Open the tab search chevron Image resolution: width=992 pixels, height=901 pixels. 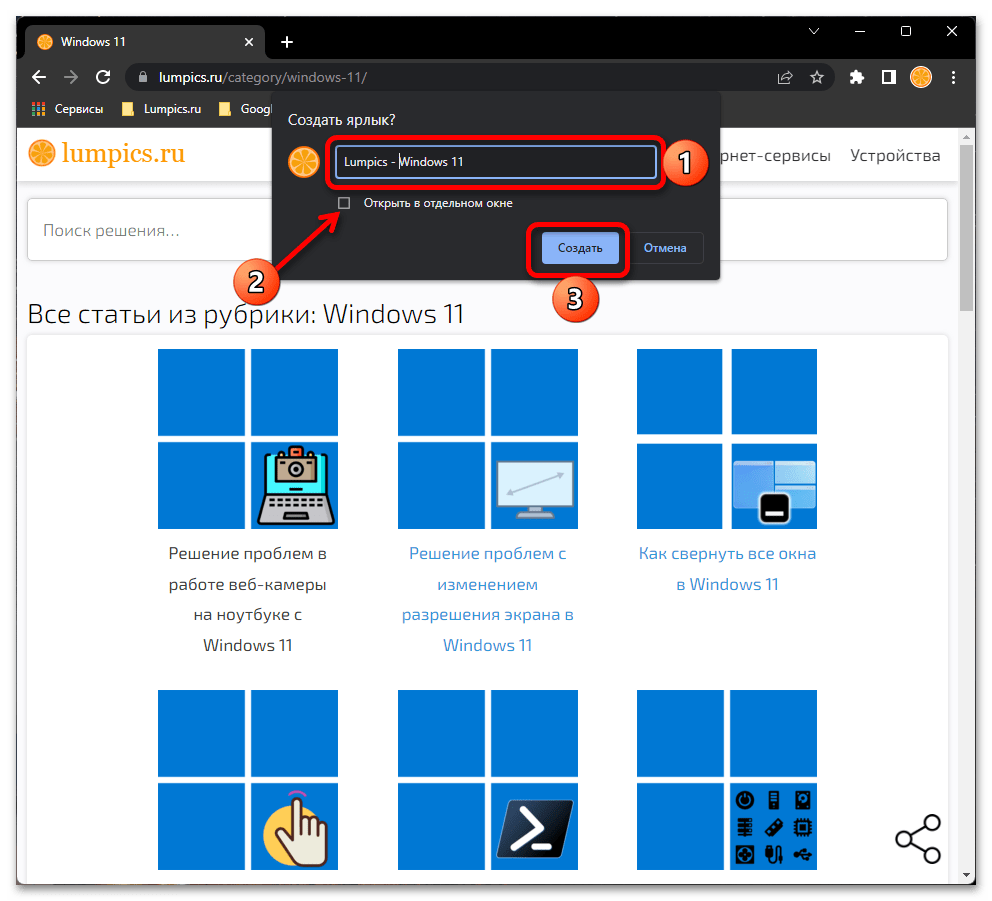coord(814,31)
